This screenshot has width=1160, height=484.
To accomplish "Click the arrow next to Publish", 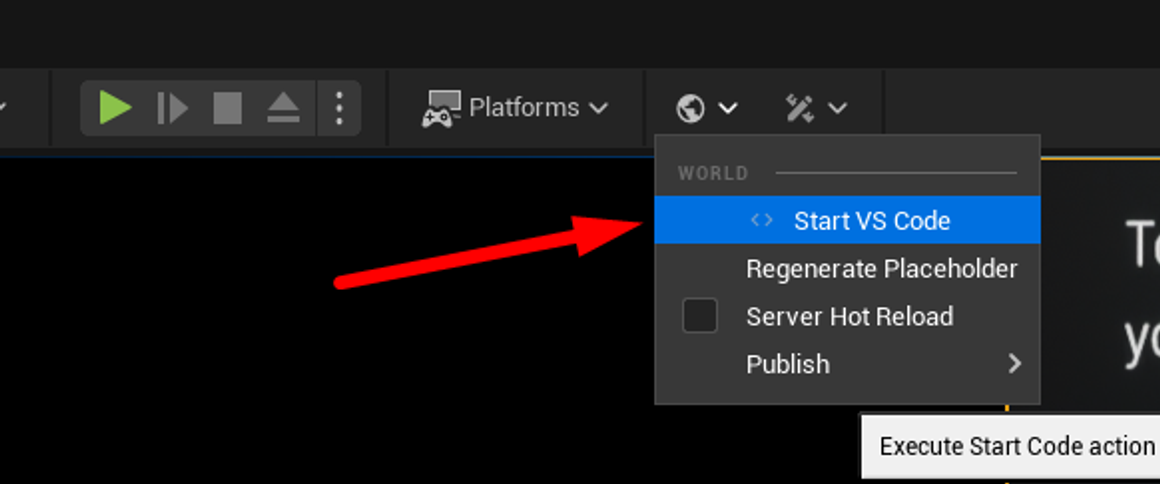I will click(1014, 364).
